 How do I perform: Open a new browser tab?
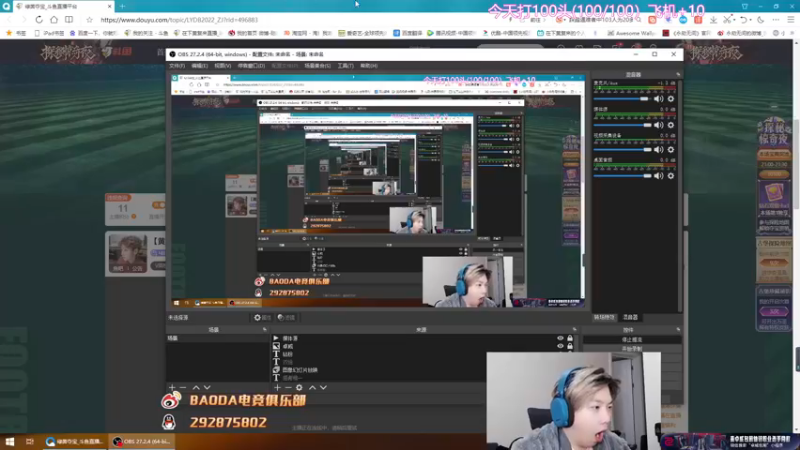click(x=122, y=6)
